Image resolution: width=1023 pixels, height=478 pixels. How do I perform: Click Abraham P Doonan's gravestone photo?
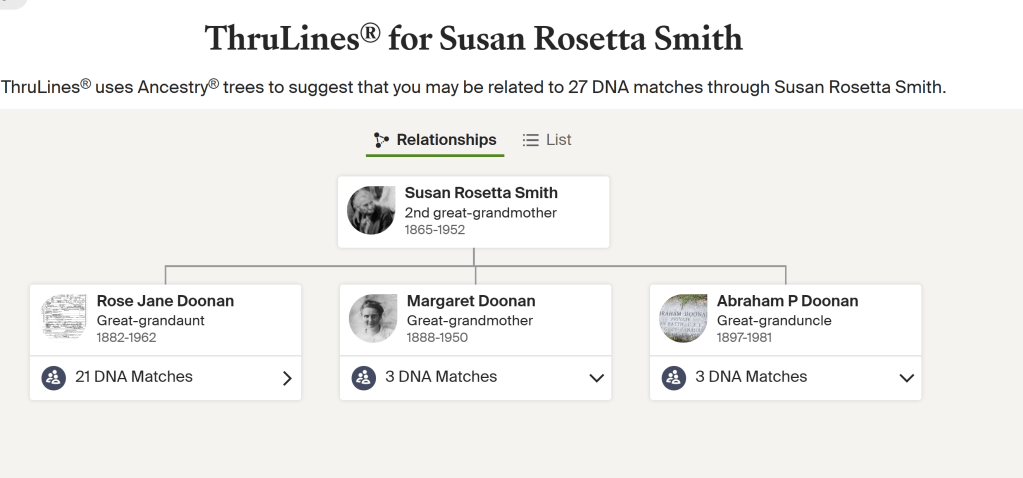(683, 319)
